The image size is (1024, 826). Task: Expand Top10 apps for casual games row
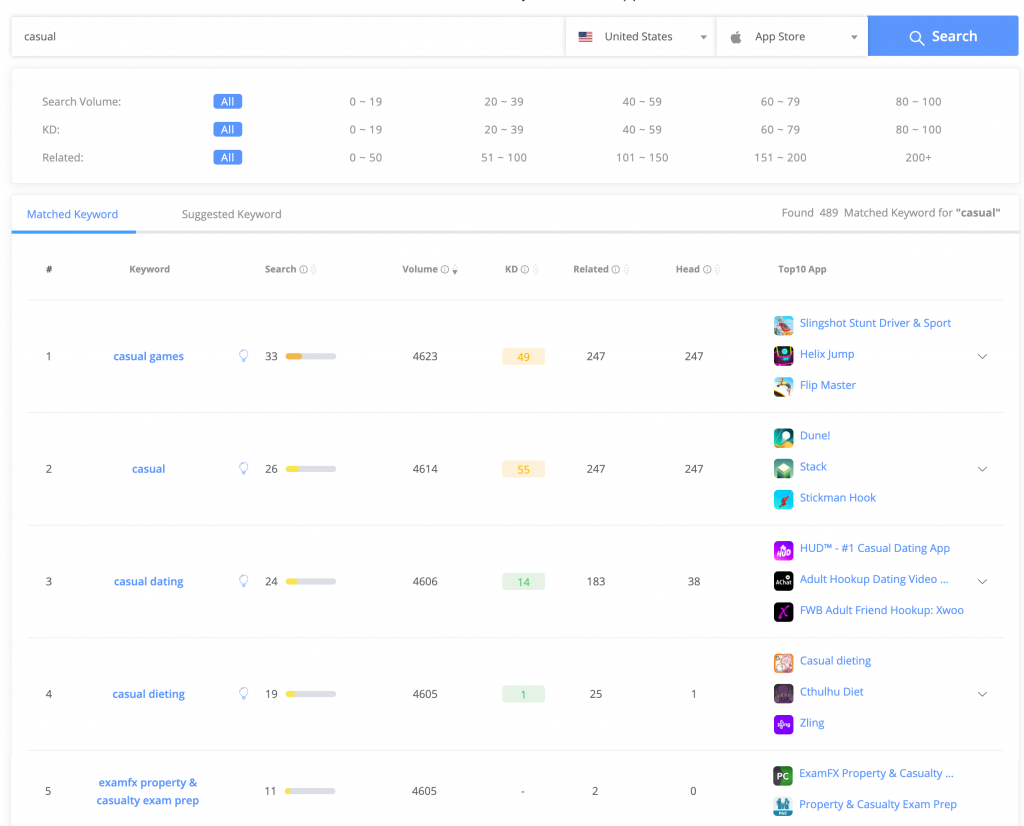pos(982,356)
